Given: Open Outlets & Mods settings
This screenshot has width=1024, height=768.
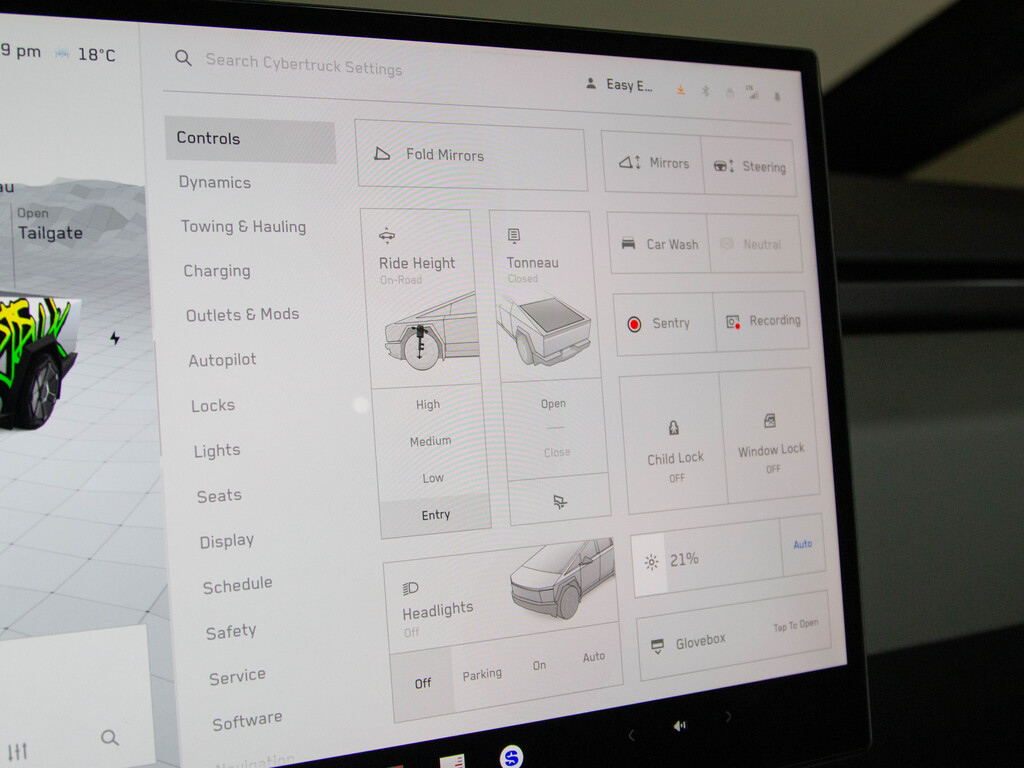Looking at the screenshot, I should (x=242, y=315).
